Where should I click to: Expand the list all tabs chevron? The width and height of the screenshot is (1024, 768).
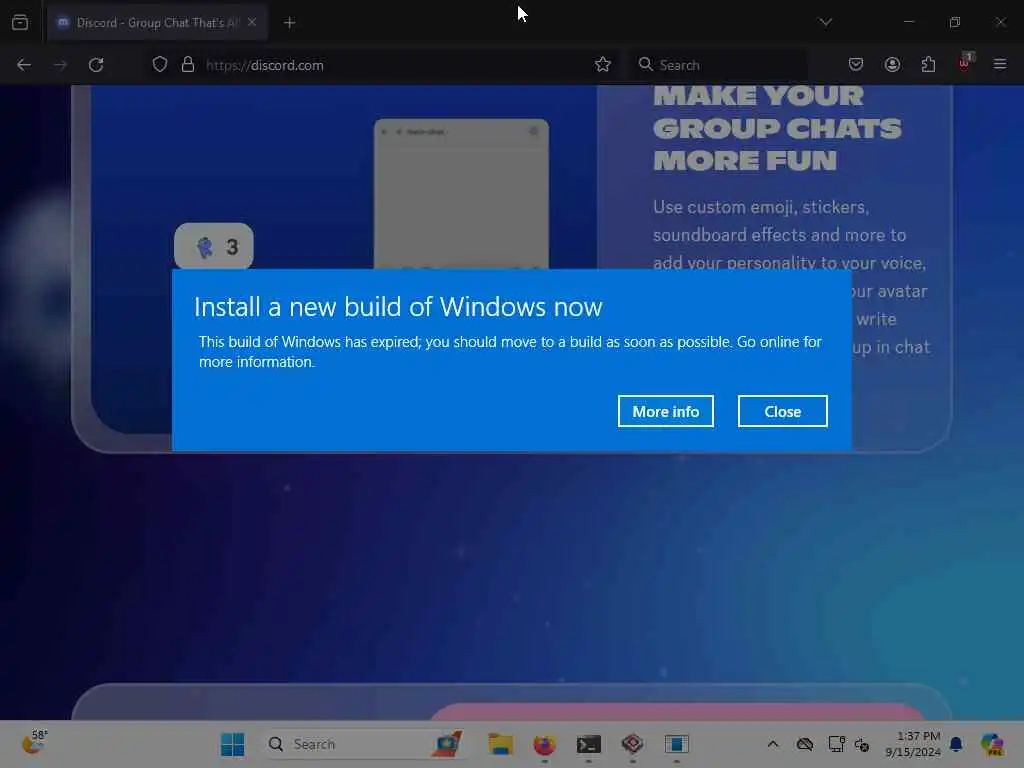click(x=825, y=22)
